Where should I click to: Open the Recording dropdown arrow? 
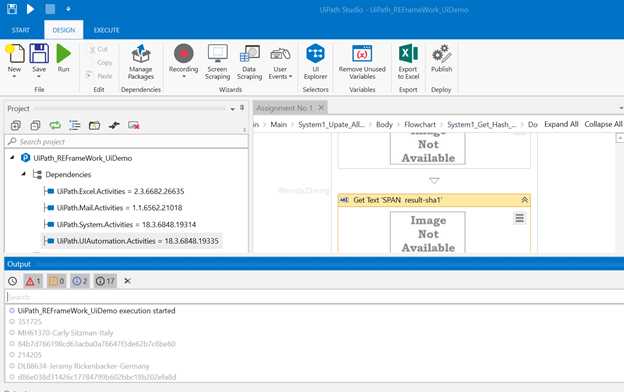pos(183,77)
